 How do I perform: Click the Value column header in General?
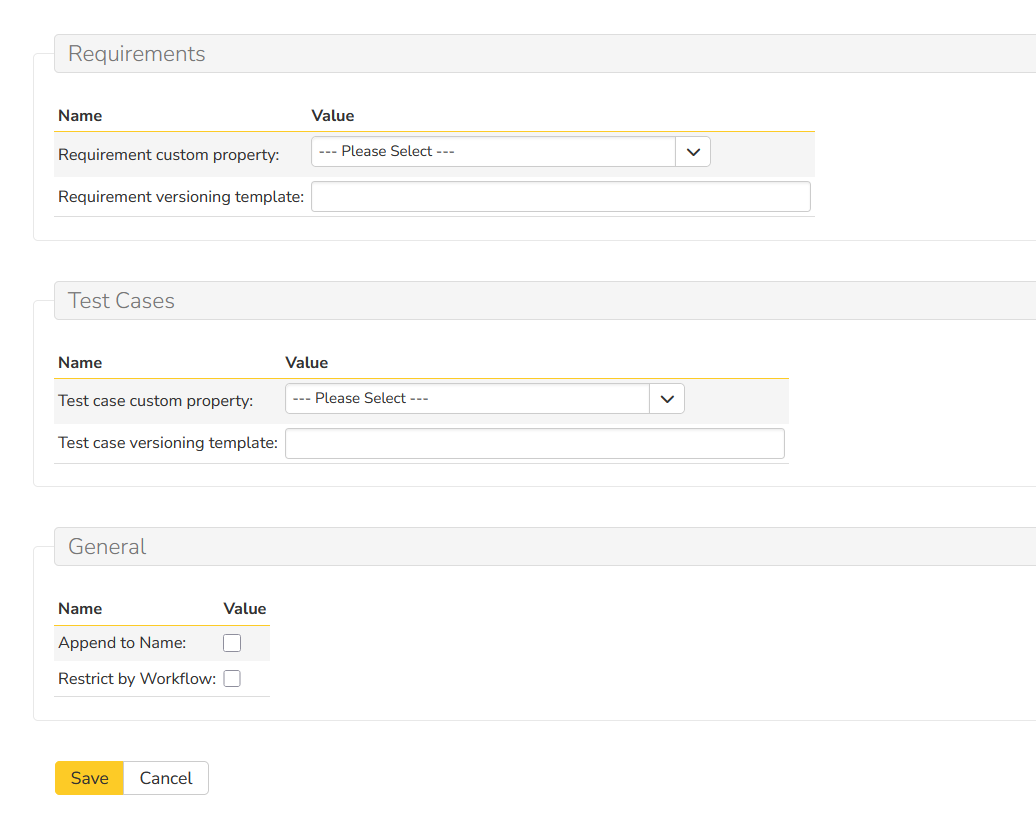click(x=245, y=609)
